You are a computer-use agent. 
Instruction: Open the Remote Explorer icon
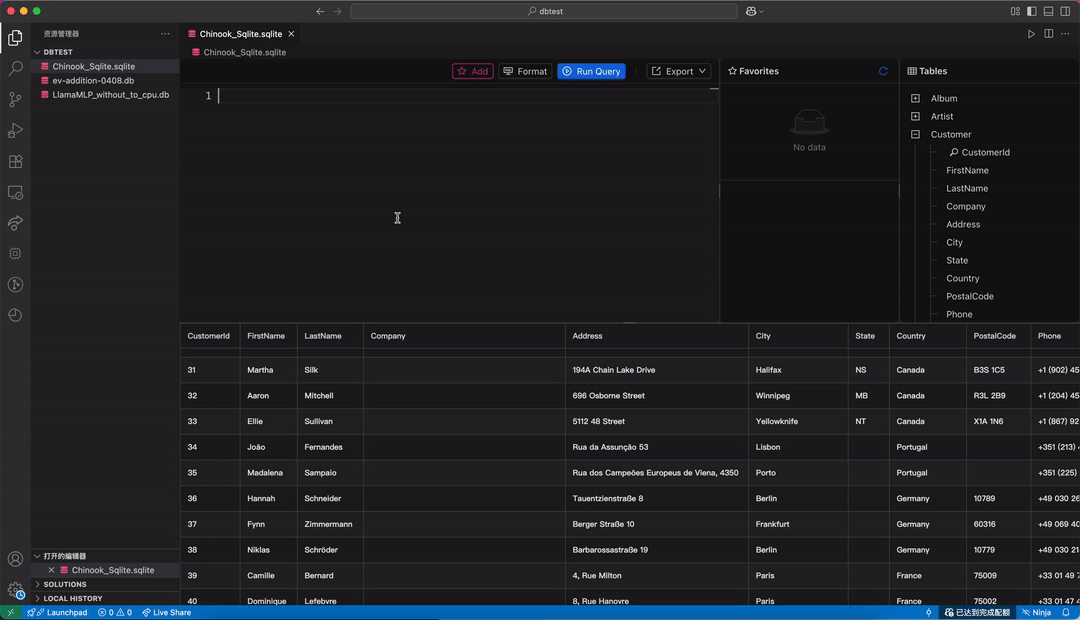[x=15, y=192]
